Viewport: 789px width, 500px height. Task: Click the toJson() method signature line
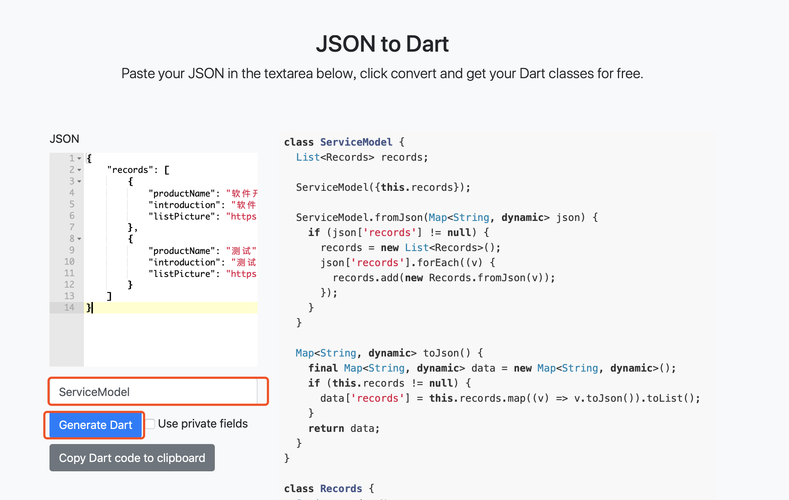click(x=389, y=353)
